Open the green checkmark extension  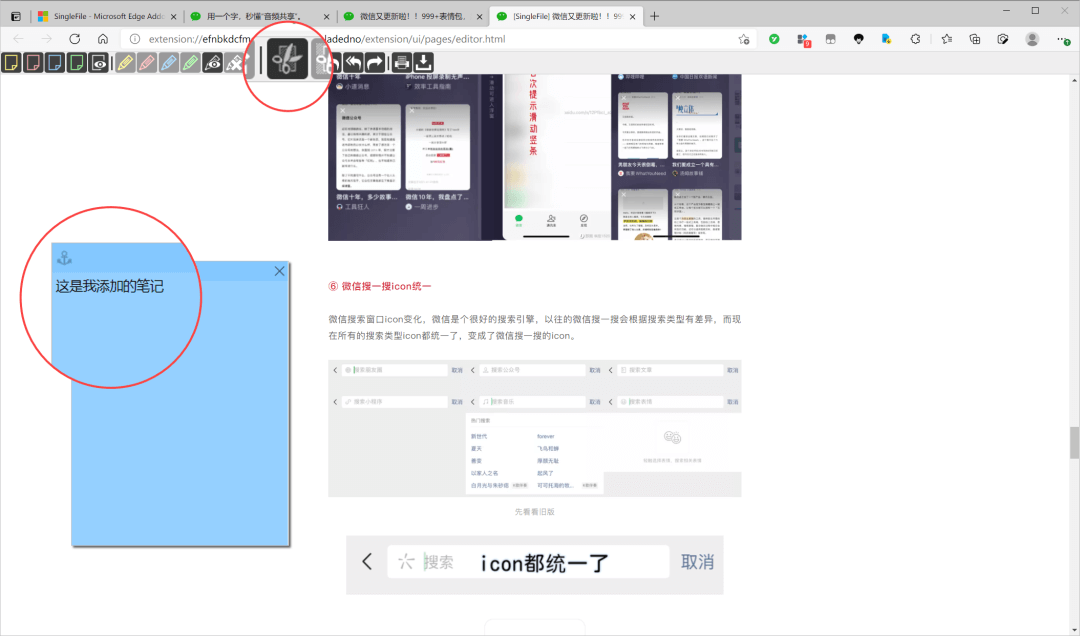pos(774,39)
